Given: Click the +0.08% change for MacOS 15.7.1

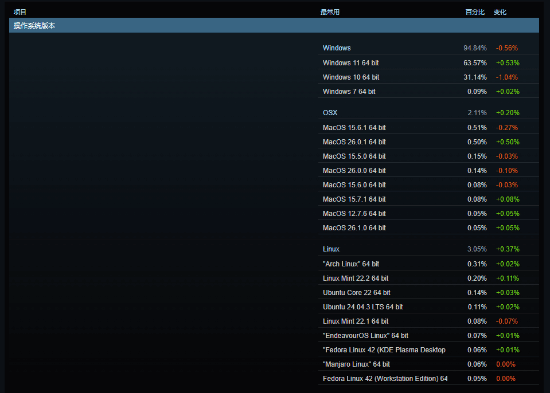Looking at the screenshot, I should tap(508, 199).
